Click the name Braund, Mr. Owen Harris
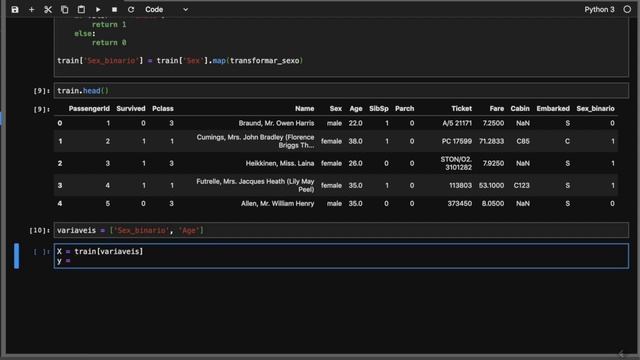Viewport: 640px width, 360px height. click(x=276, y=123)
